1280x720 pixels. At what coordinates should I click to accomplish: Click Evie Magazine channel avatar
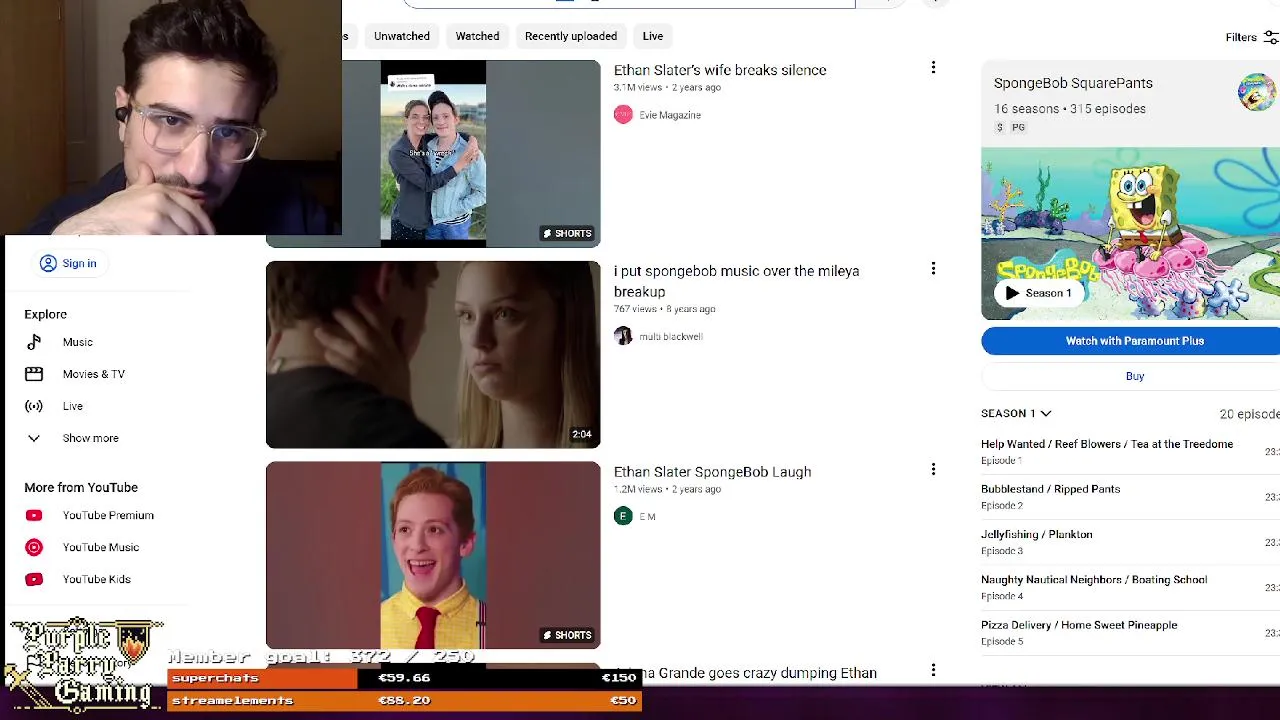tap(623, 115)
